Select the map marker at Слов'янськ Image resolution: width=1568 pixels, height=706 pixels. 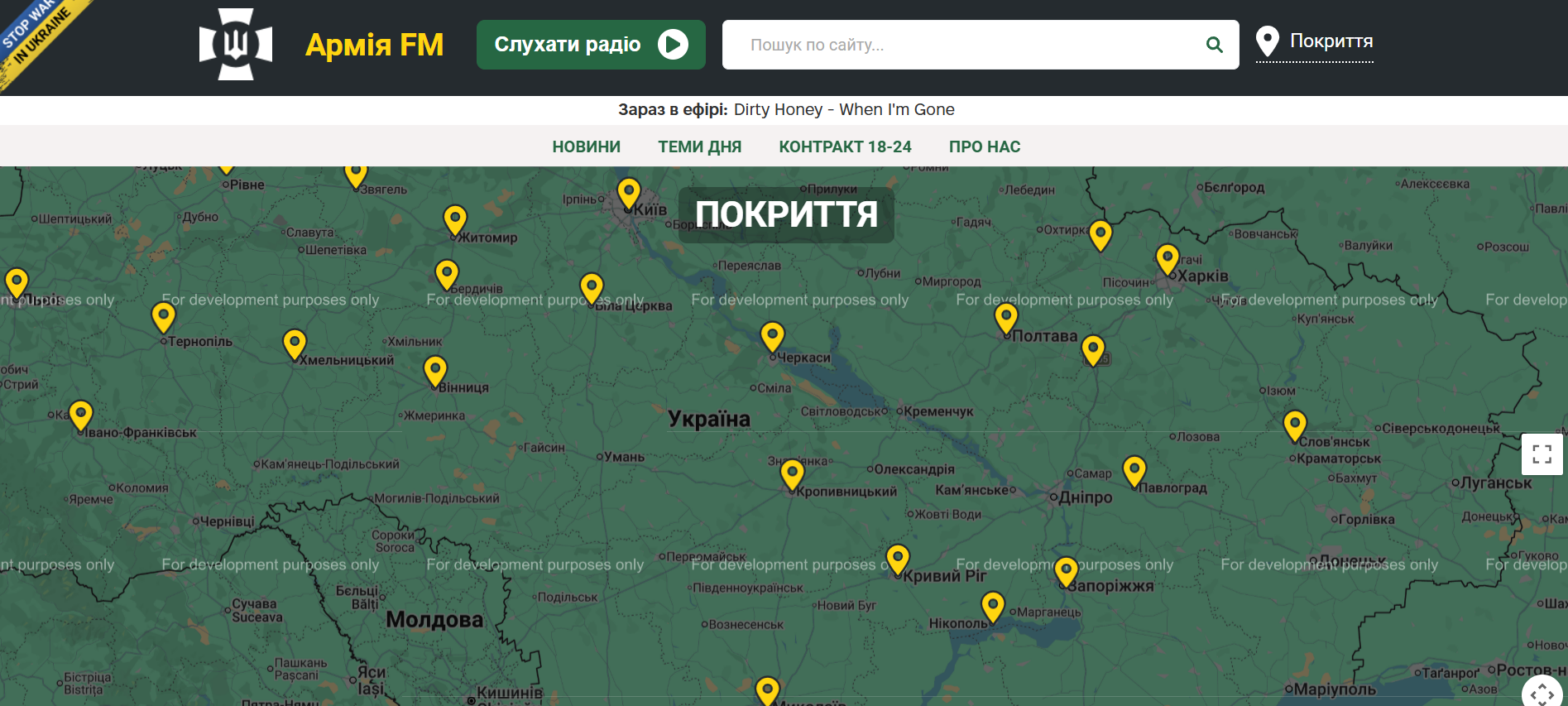[1295, 427]
